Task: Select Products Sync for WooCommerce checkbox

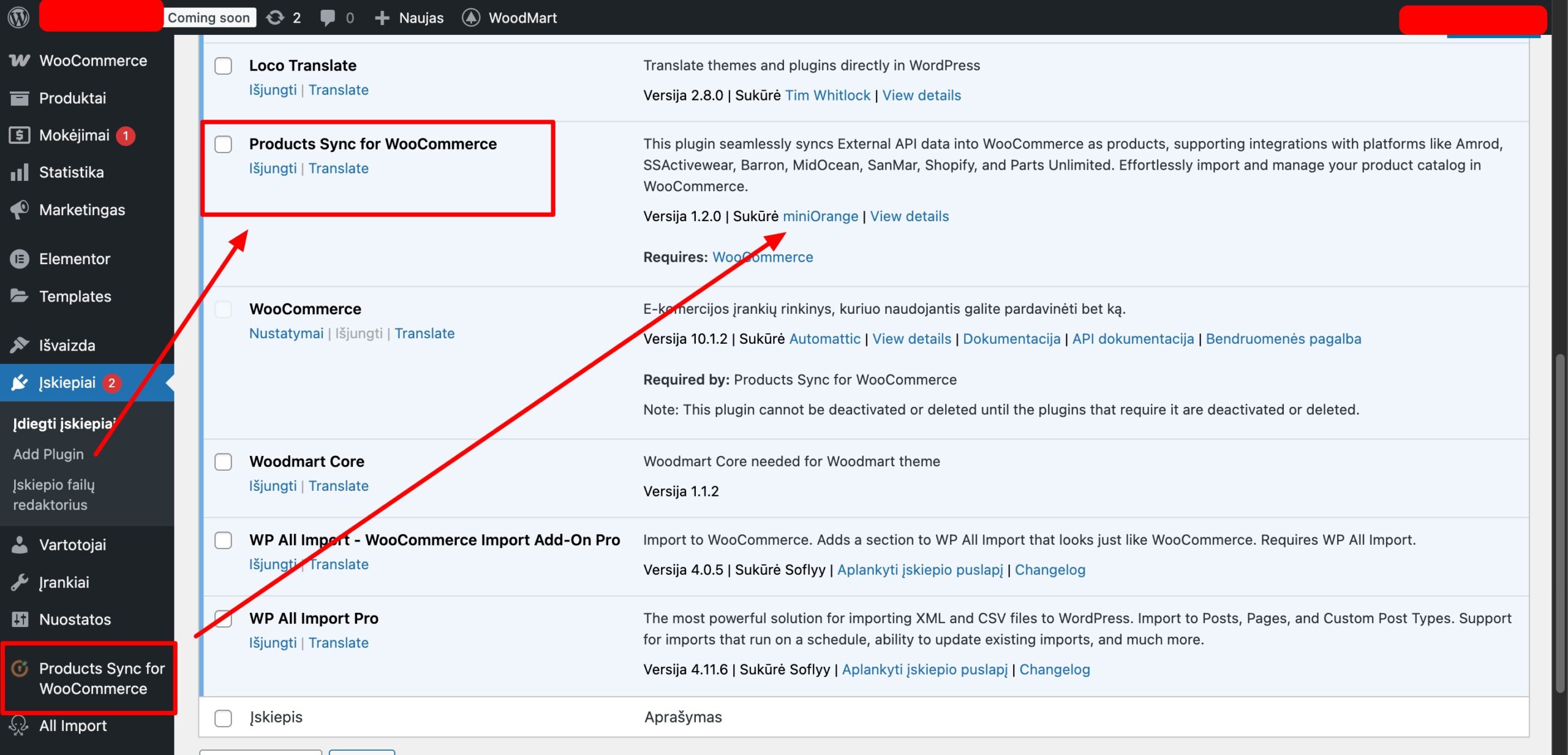Action: pos(223,144)
